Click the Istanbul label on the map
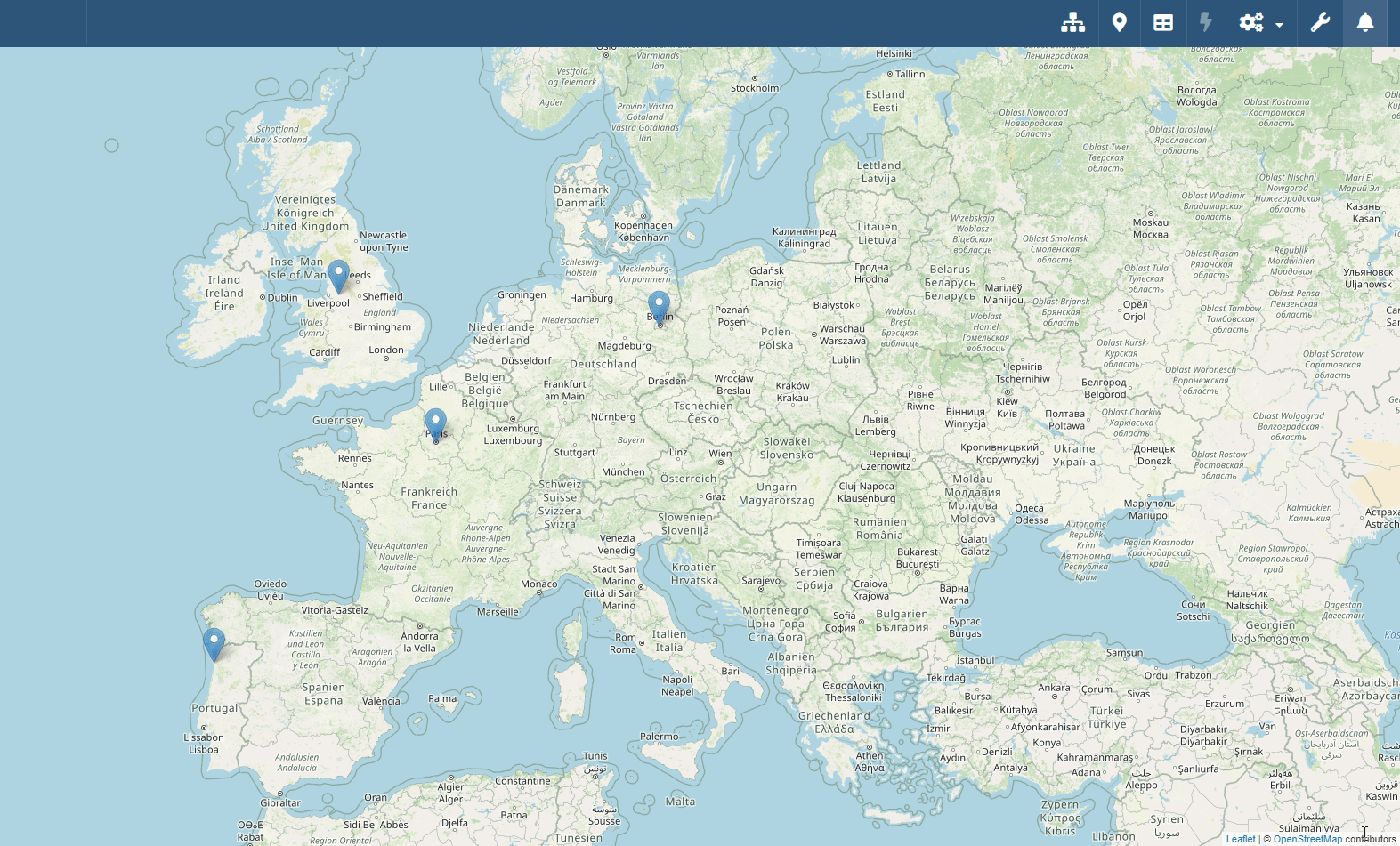 tap(975, 660)
